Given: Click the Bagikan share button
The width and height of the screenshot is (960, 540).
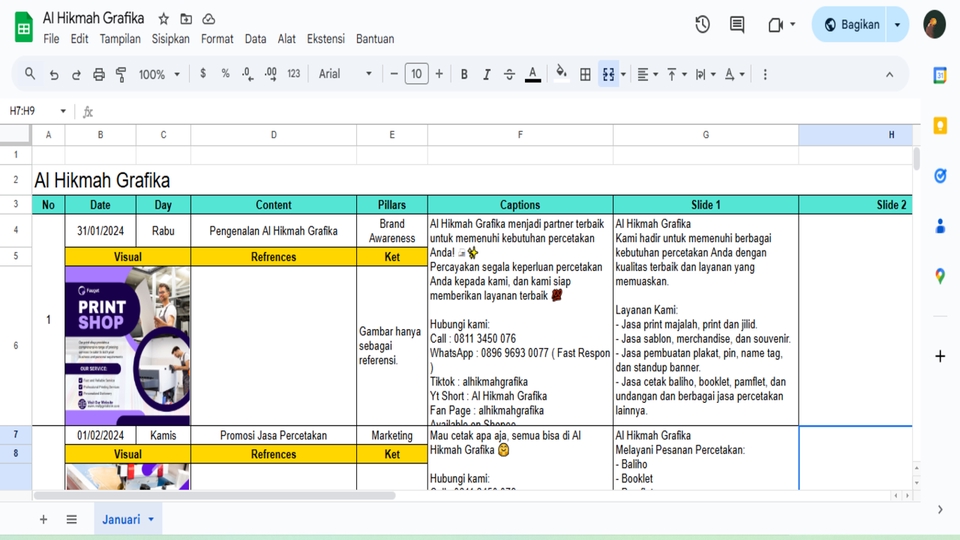Looking at the screenshot, I should coord(849,24).
